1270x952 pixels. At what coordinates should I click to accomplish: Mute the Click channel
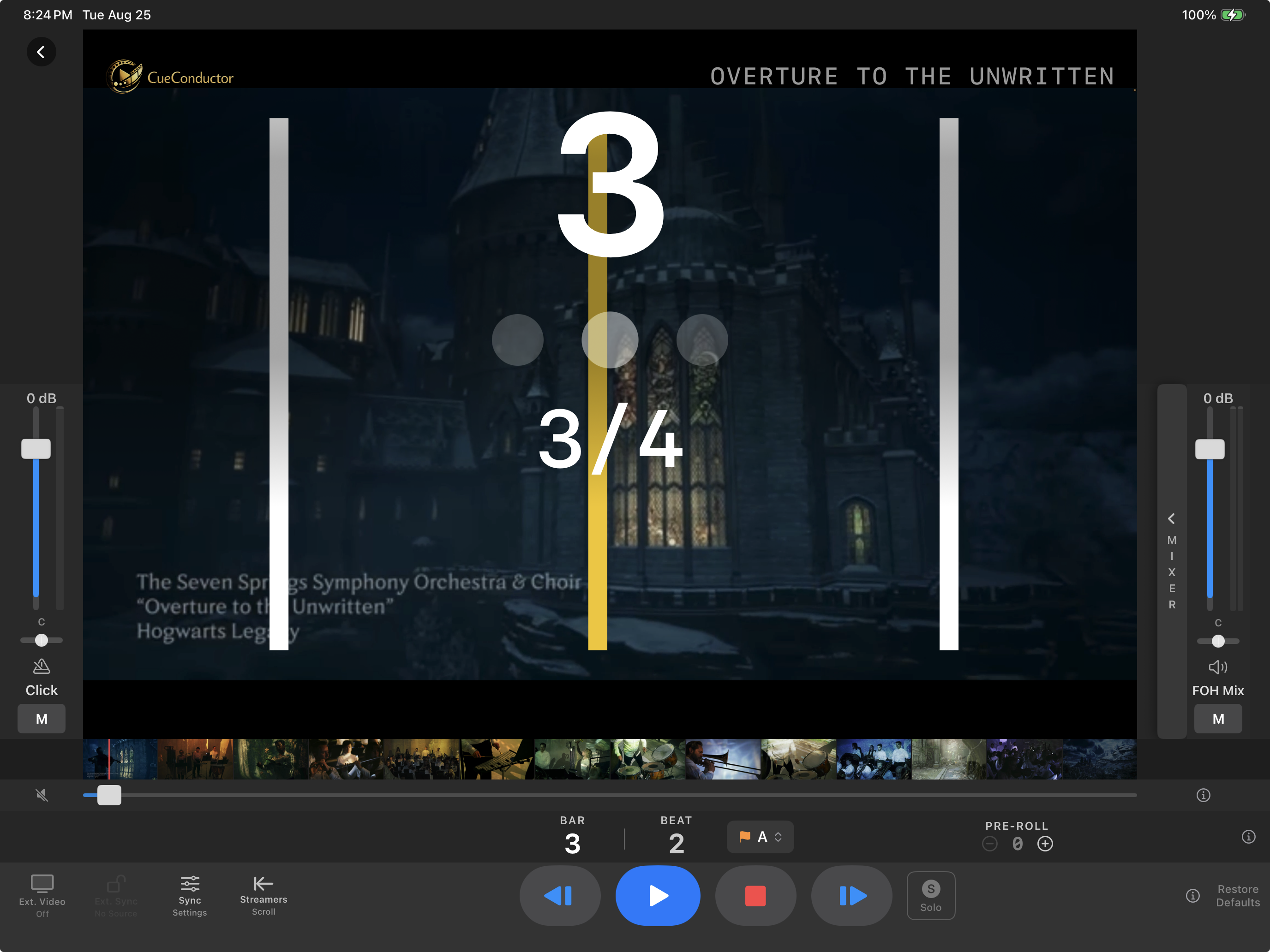click(x=42, y=719)
